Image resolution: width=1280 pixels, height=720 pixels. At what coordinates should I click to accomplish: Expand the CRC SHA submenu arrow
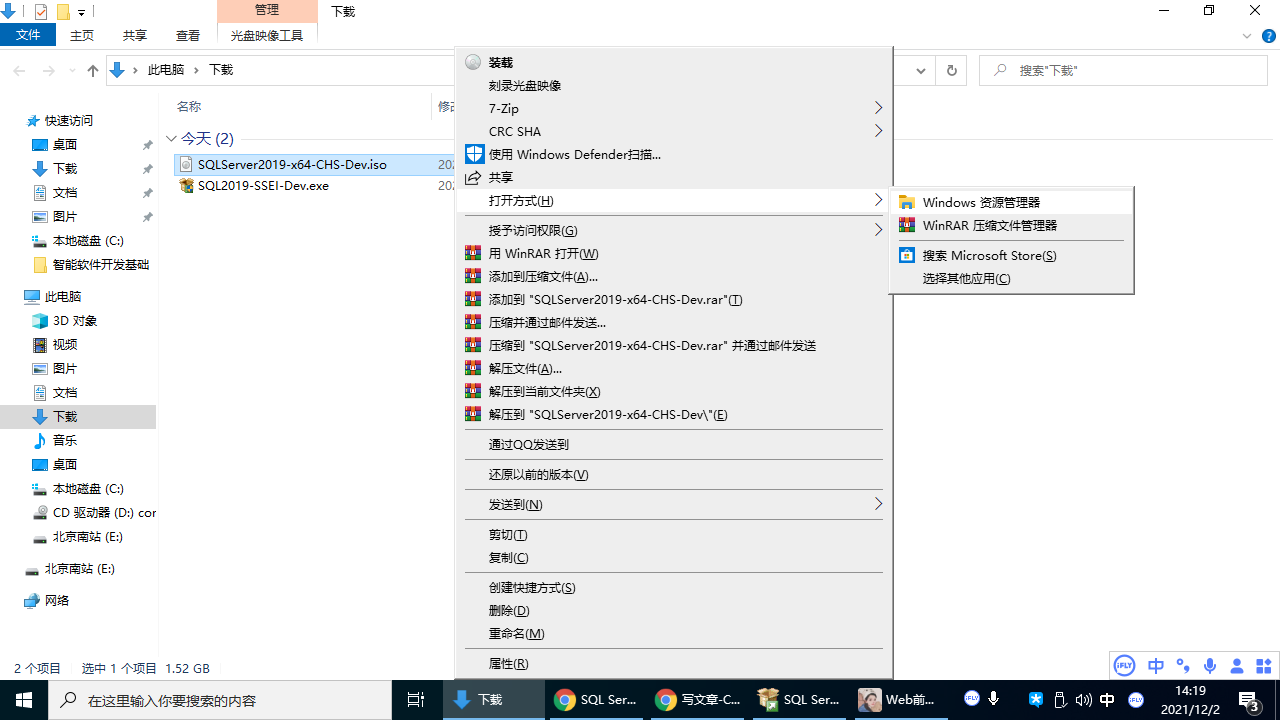pos(878,131)
